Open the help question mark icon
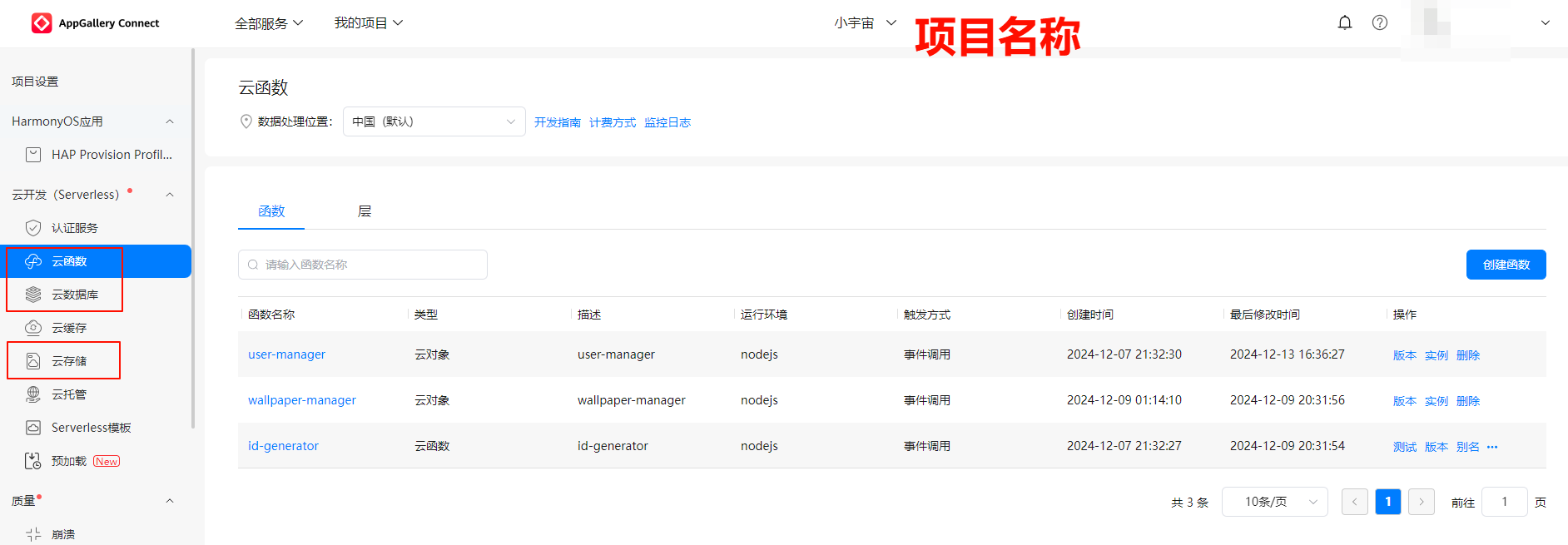1568x545 pixels. (x=1379, y=22)
